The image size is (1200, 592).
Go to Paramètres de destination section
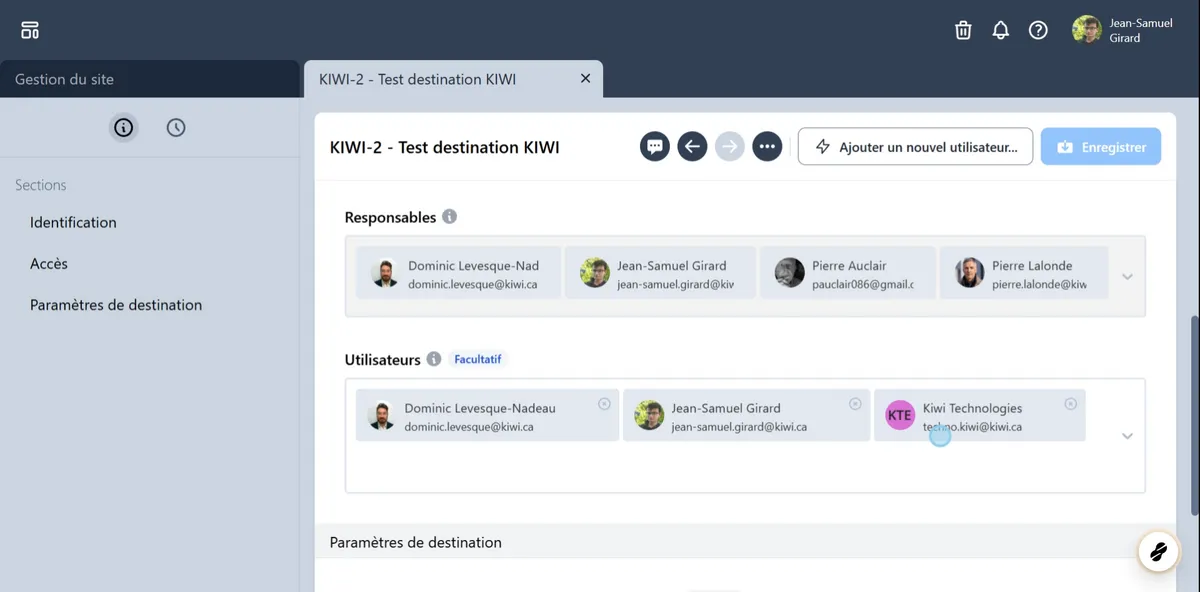[116, 305]
